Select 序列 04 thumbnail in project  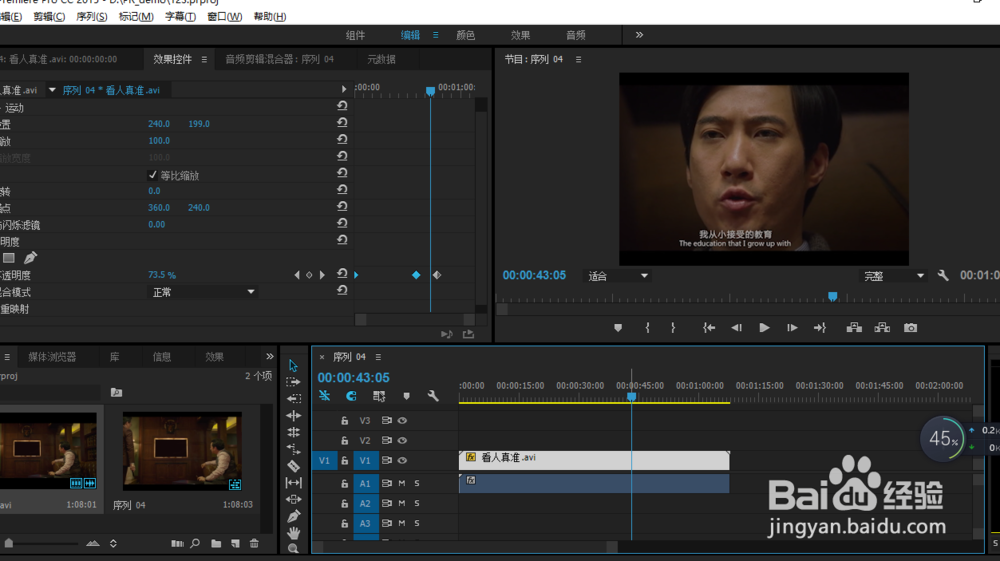point(182,451)
